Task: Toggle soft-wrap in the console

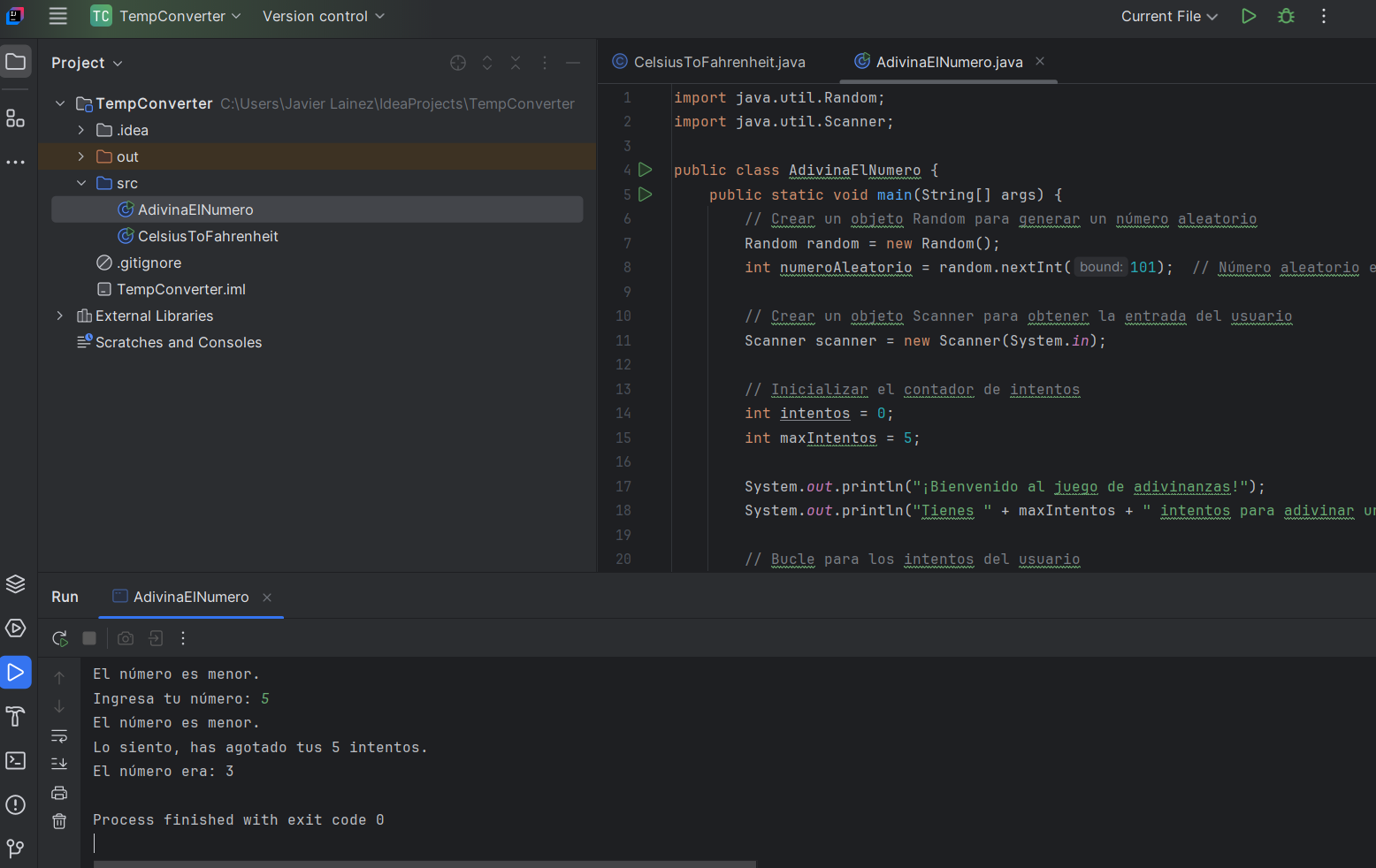Action: pos(59,735)
